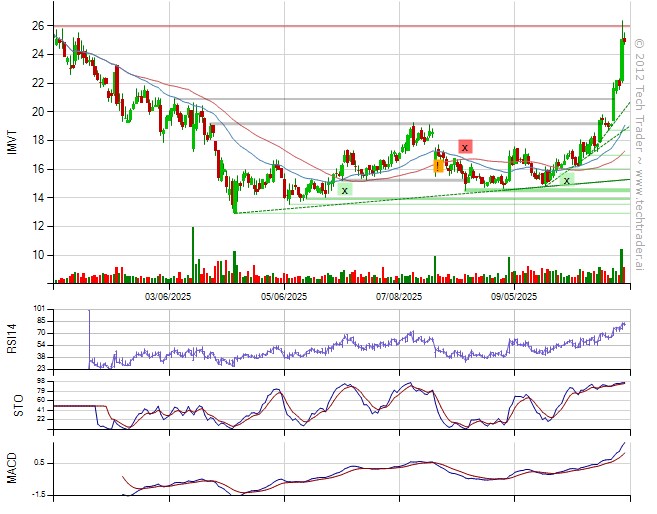Click the 09/05/2025 date label
This screenshot has height=514, width=657.
514,296
